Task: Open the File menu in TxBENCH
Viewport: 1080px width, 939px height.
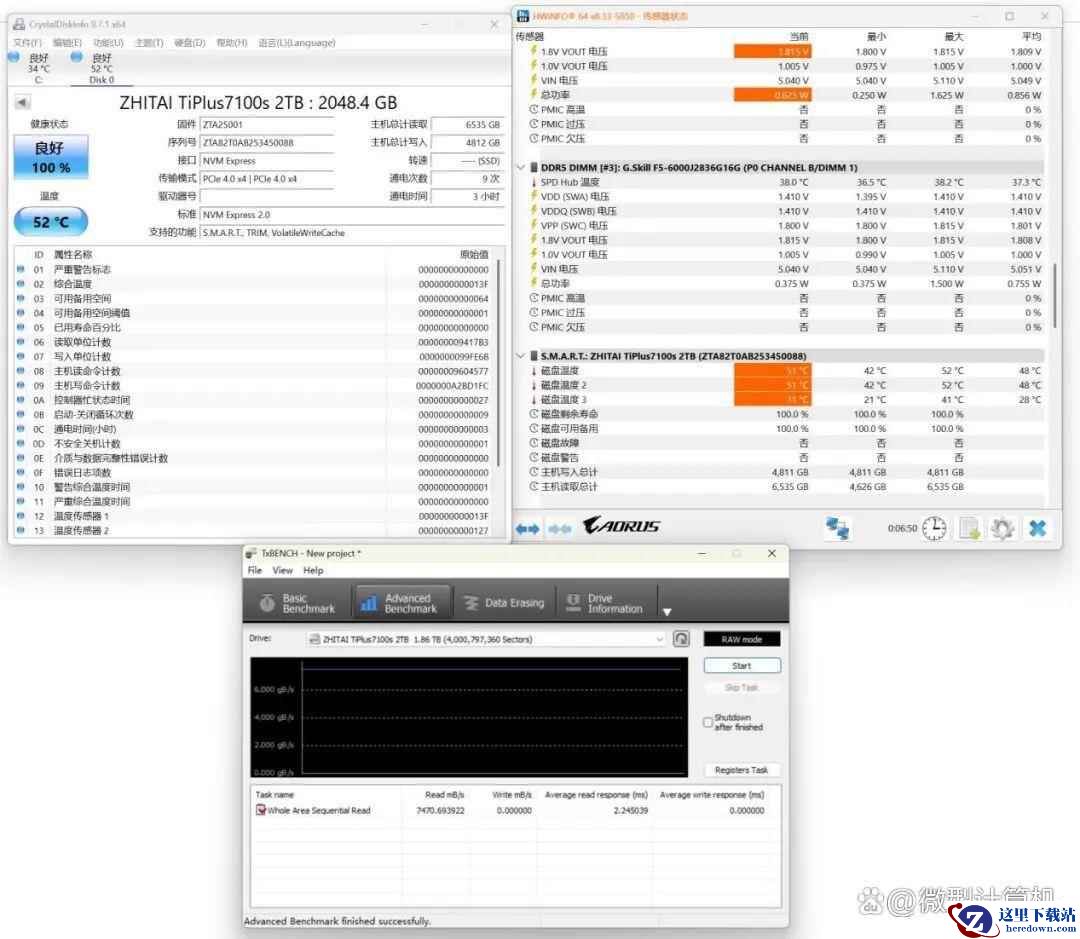Action: point(254,570)
